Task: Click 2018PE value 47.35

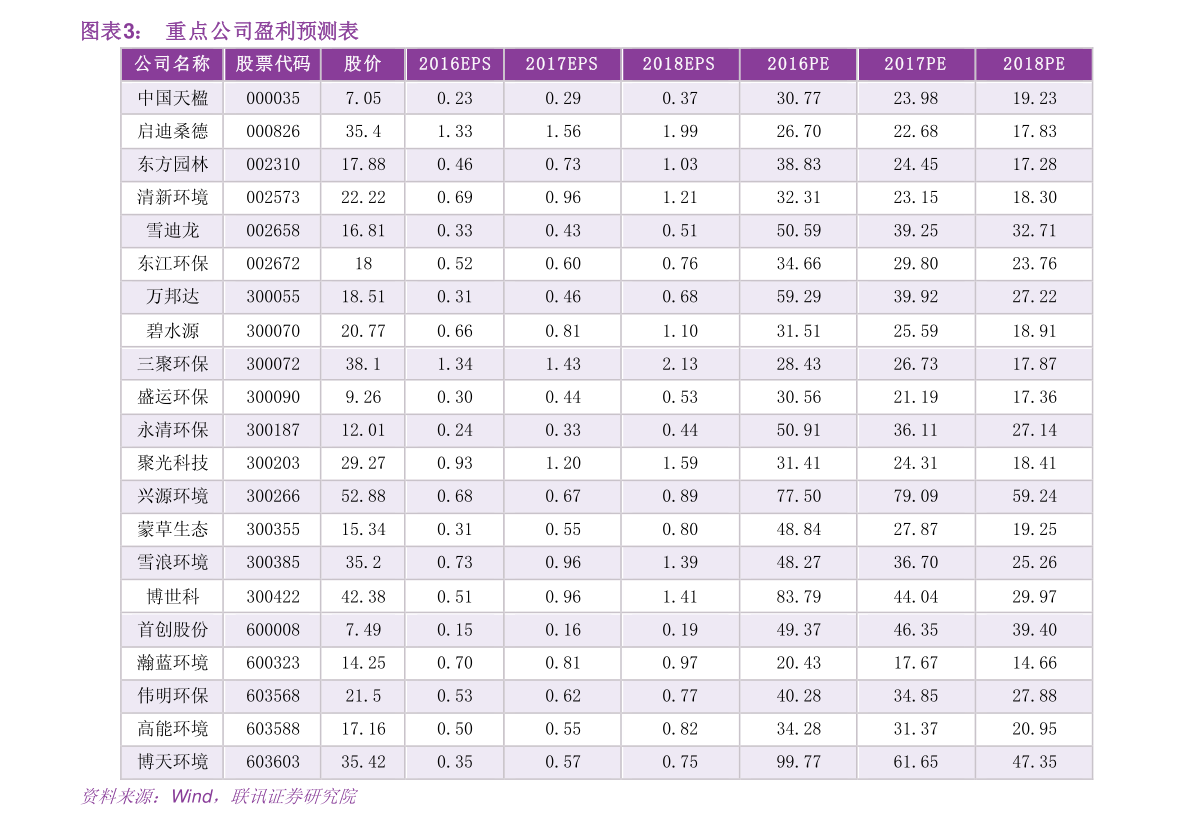Action: click(1034, 762)
